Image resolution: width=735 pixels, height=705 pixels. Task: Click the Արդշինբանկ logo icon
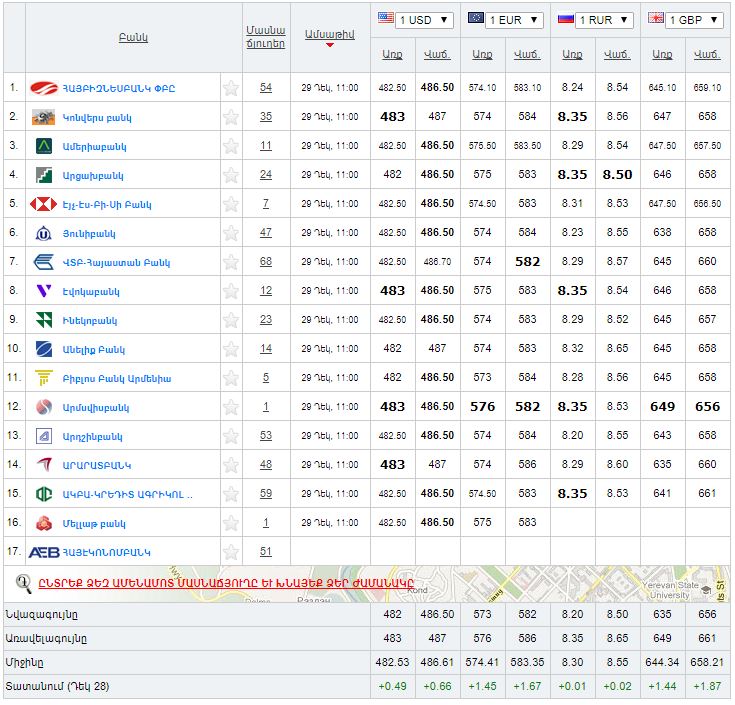point(44,436)
